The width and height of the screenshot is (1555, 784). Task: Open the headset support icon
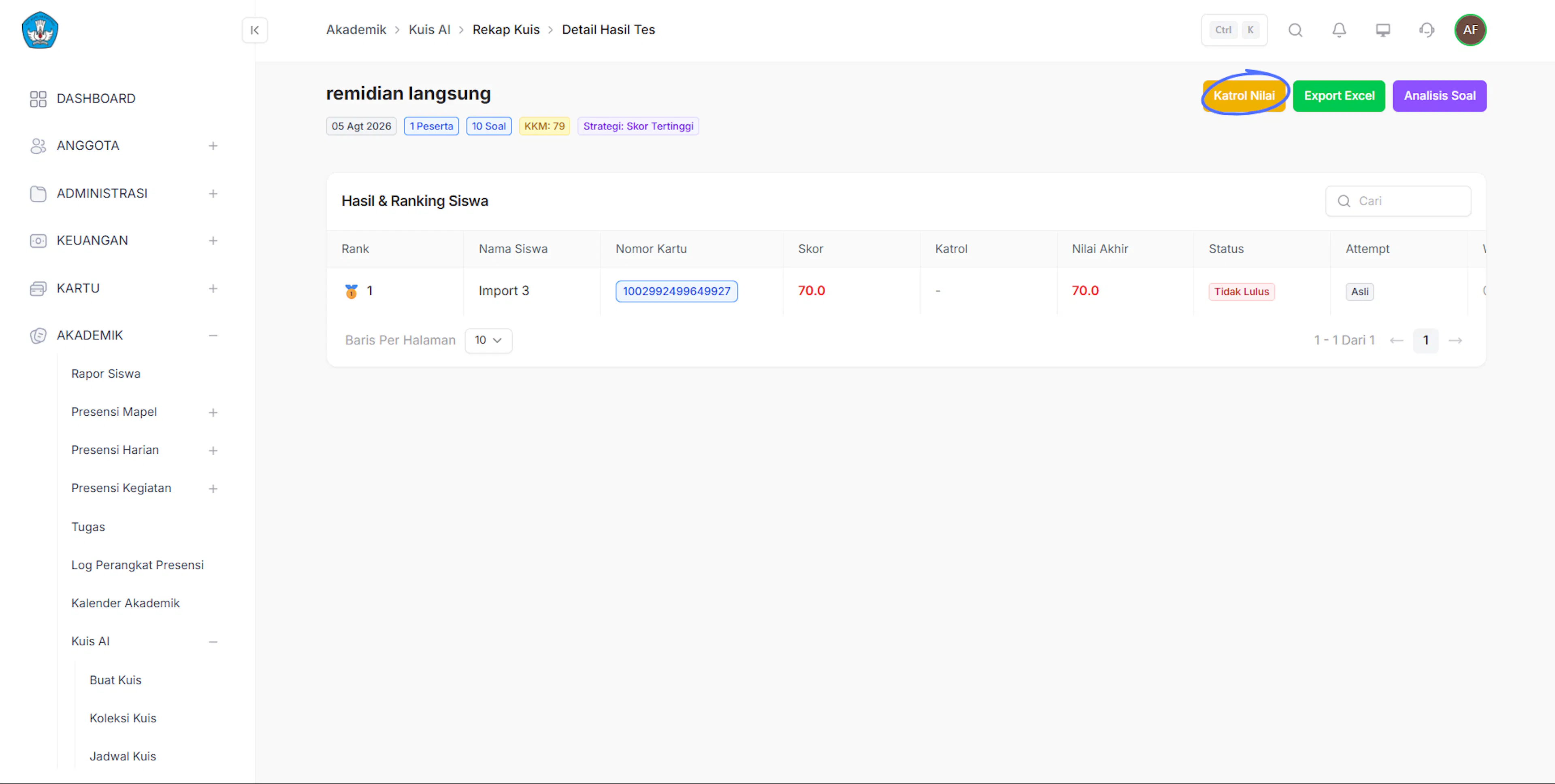click(1426, 30)
